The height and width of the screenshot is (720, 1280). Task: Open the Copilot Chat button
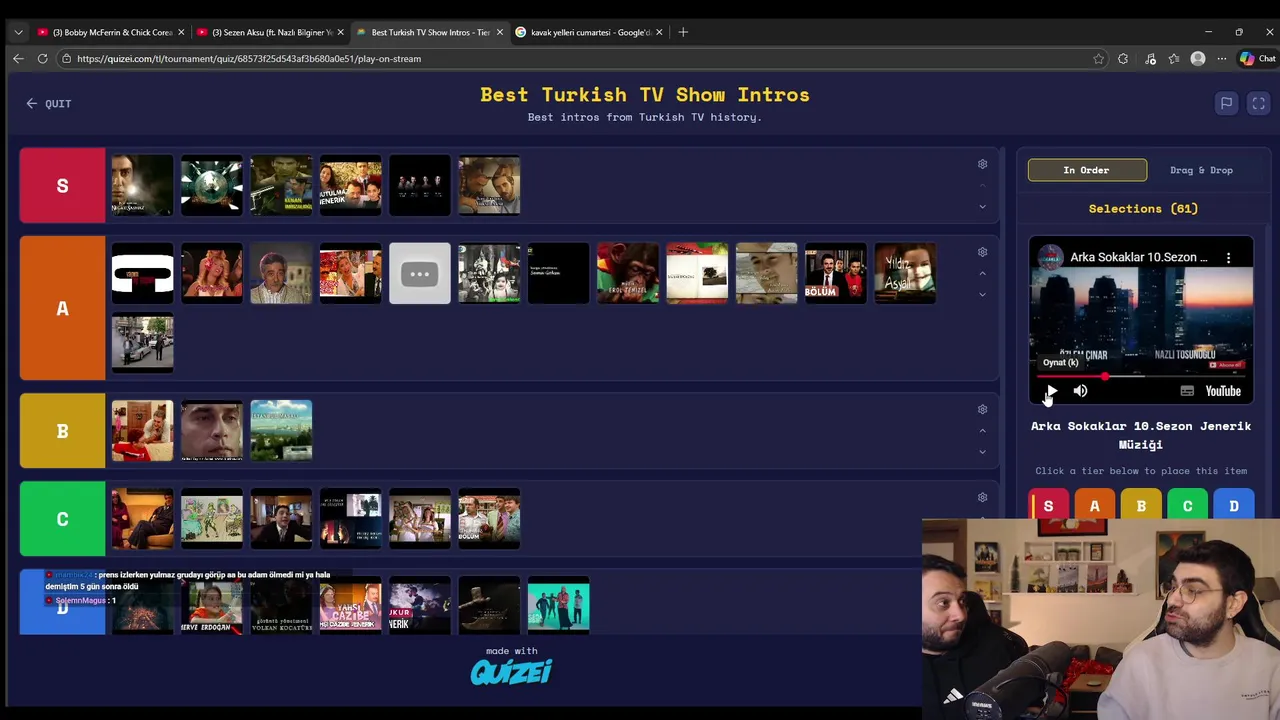pyautogui.click(x=1257, y=59)
